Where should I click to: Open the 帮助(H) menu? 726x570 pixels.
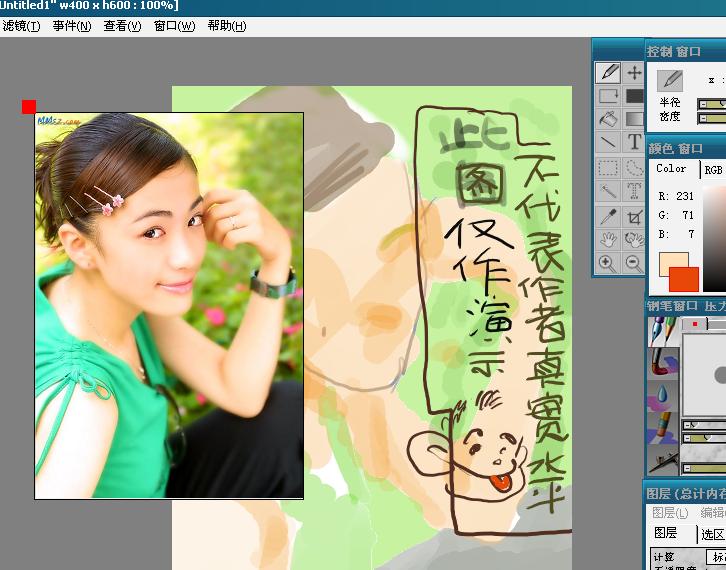point(227,25)
